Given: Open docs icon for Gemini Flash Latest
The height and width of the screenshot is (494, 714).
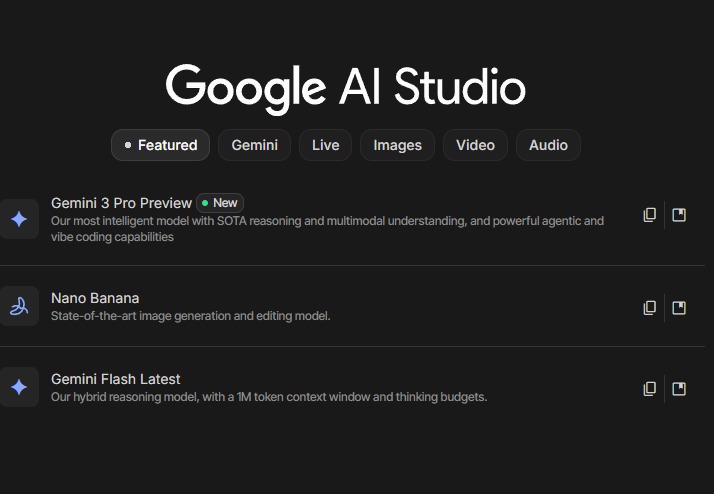Looking at the screenshot, I should 679,388.
